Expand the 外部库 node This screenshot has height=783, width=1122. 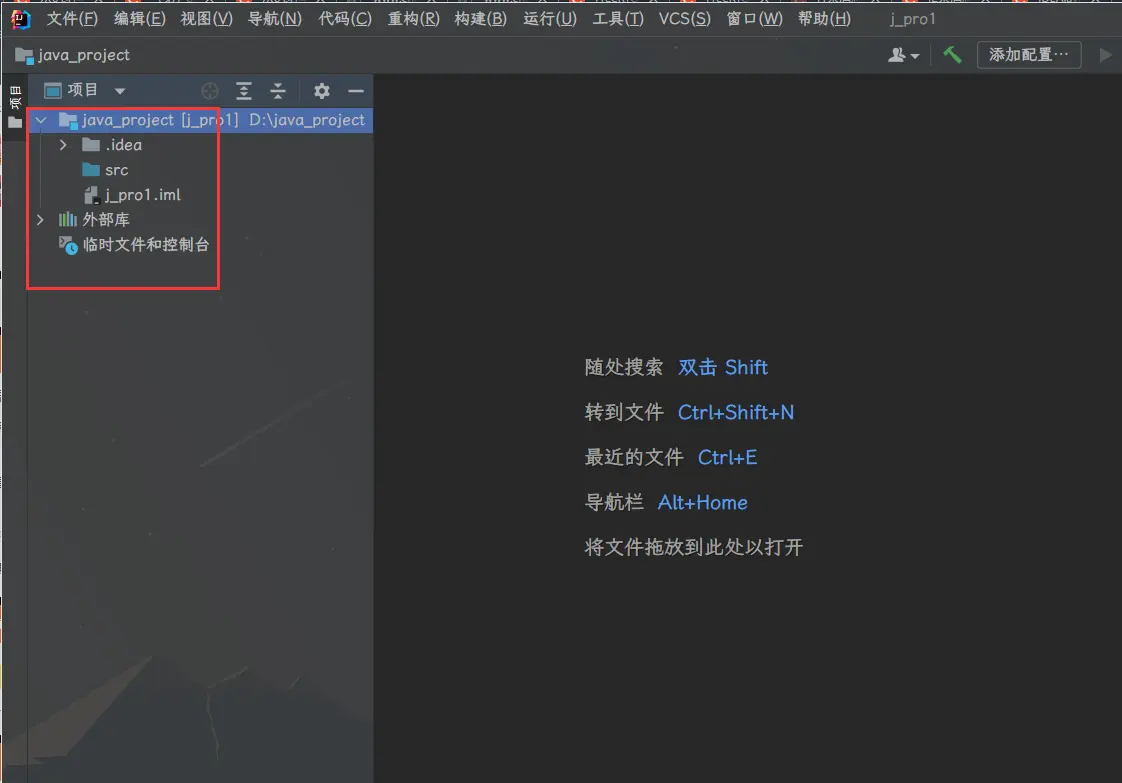[40, 219]
